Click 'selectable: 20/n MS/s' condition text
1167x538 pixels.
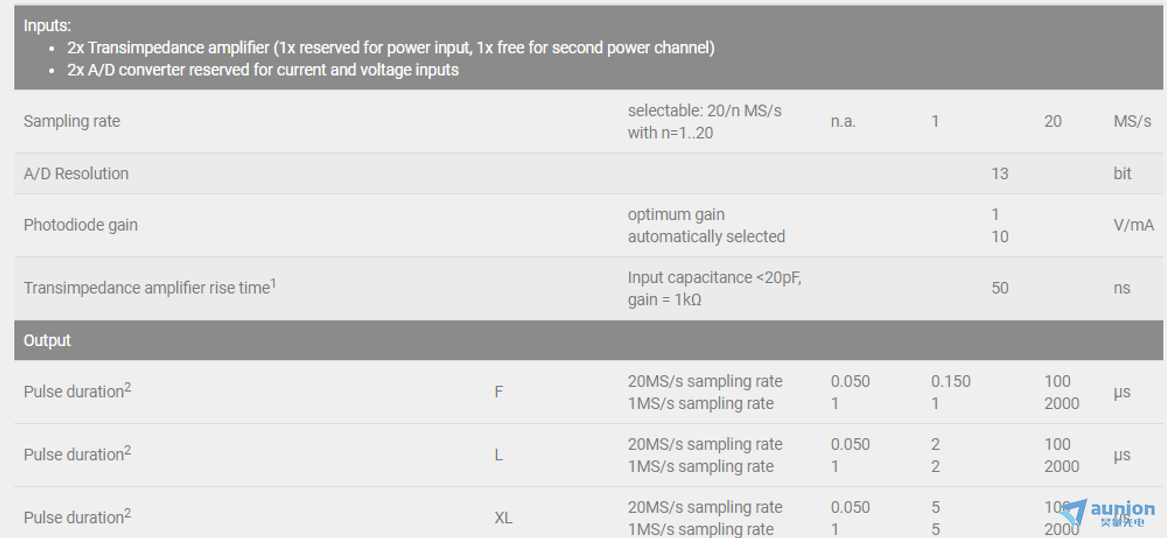[x=705, y=110]
